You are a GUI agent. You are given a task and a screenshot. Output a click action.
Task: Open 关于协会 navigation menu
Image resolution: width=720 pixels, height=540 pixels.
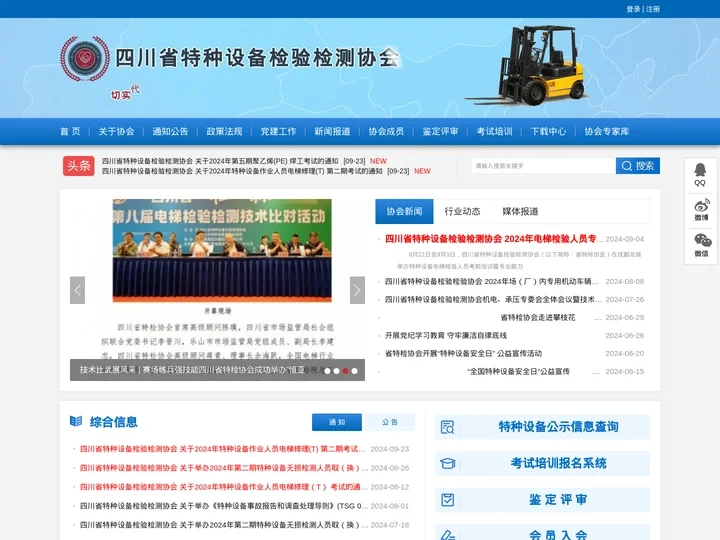[x=116, y=131]
